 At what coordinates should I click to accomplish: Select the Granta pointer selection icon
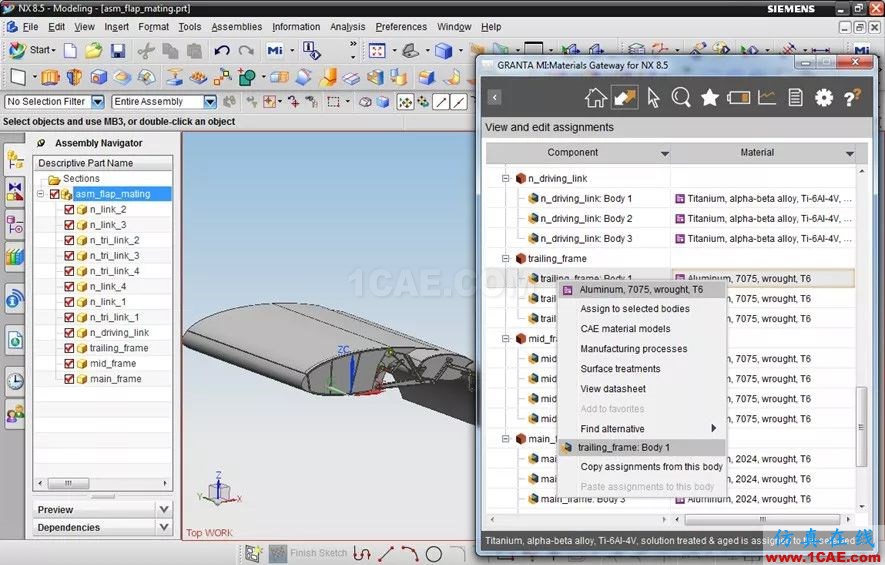tap(653, 98)
